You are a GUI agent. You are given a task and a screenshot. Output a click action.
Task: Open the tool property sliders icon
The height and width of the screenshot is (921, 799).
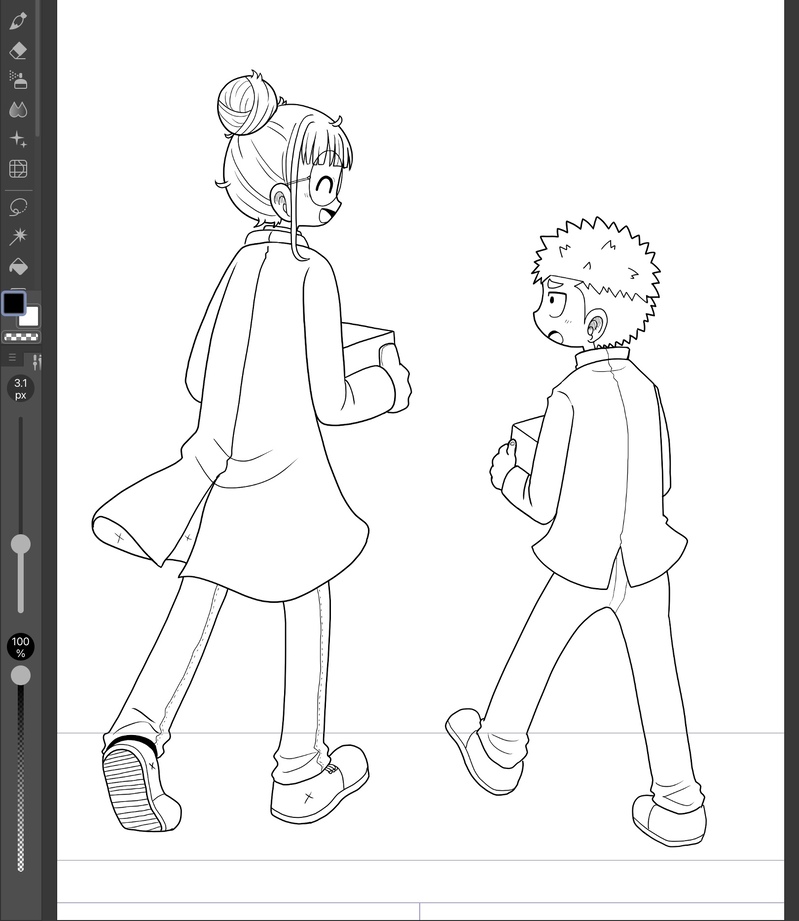36,362
